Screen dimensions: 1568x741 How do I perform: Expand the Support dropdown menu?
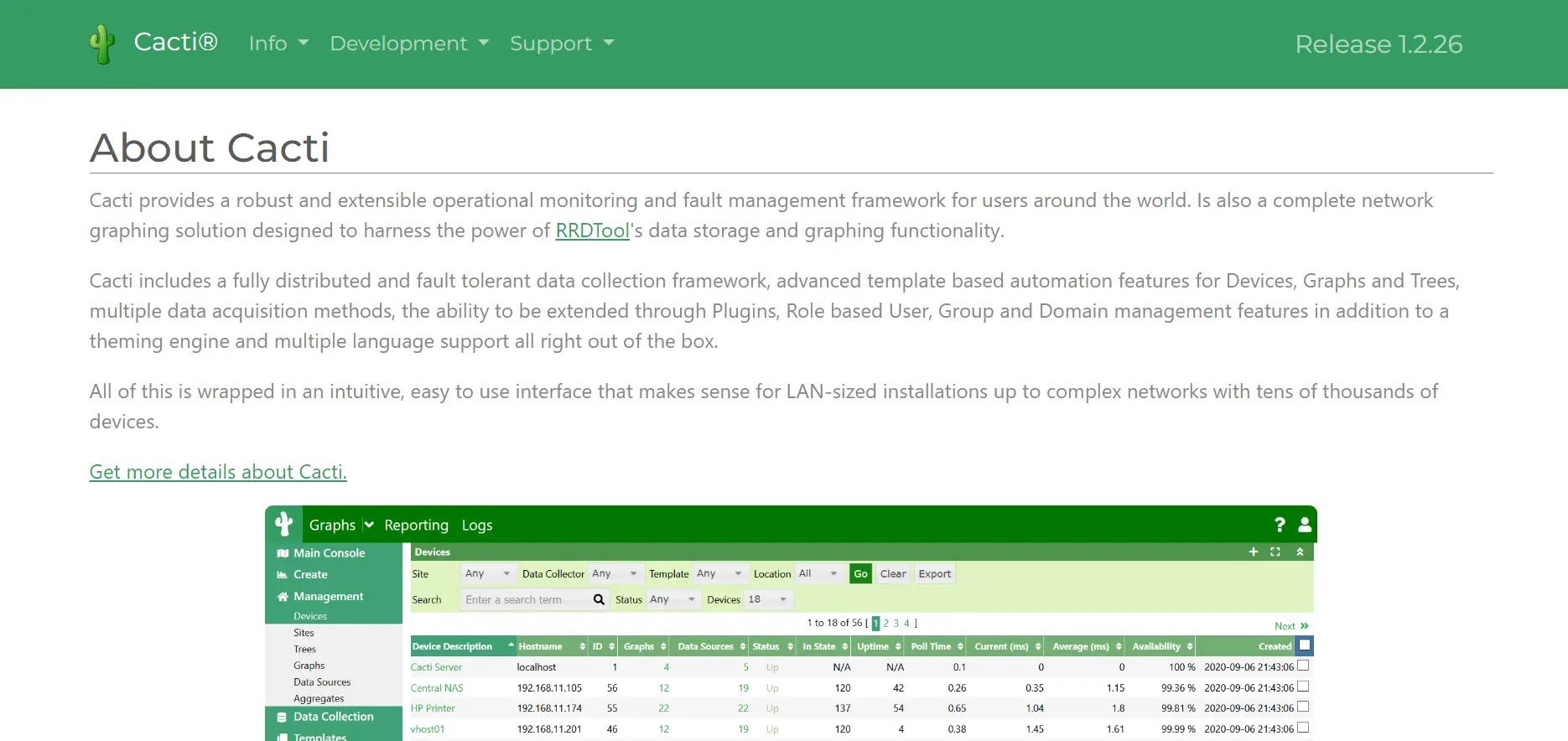562,44
